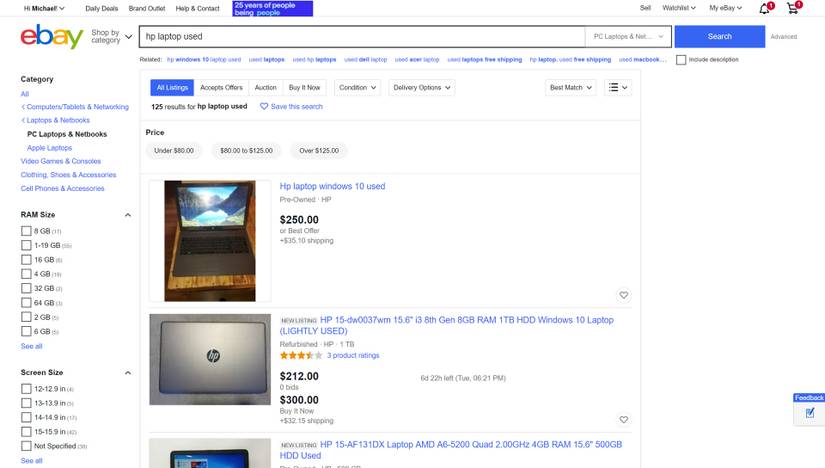Open the list view options icon

[618, 87]
